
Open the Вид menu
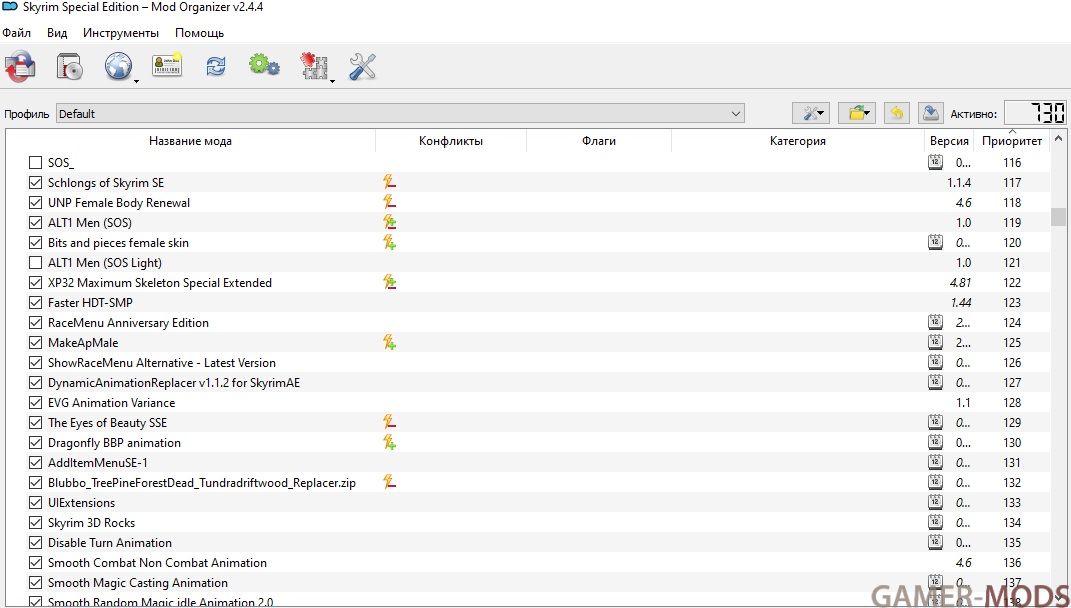tap(57, 33)
